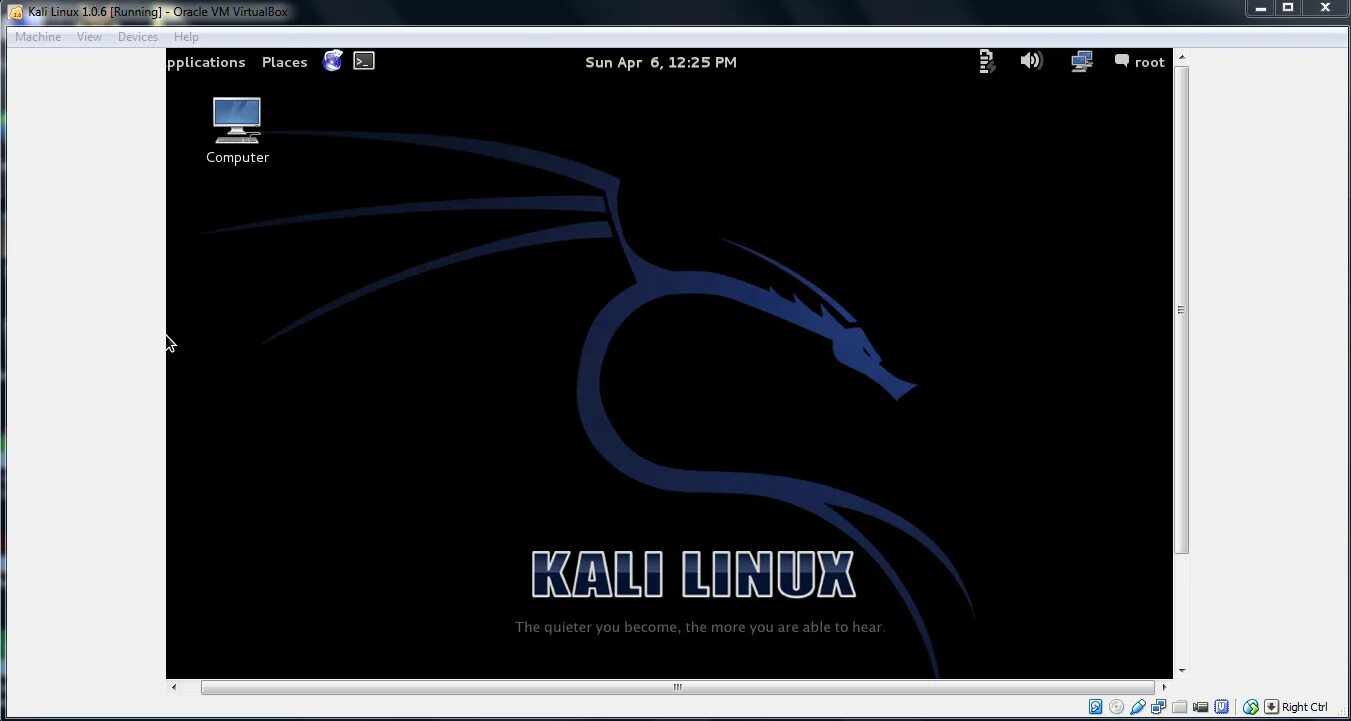Open the Places menu
This screenshot has height=721, width=1351.
point(285,62)
